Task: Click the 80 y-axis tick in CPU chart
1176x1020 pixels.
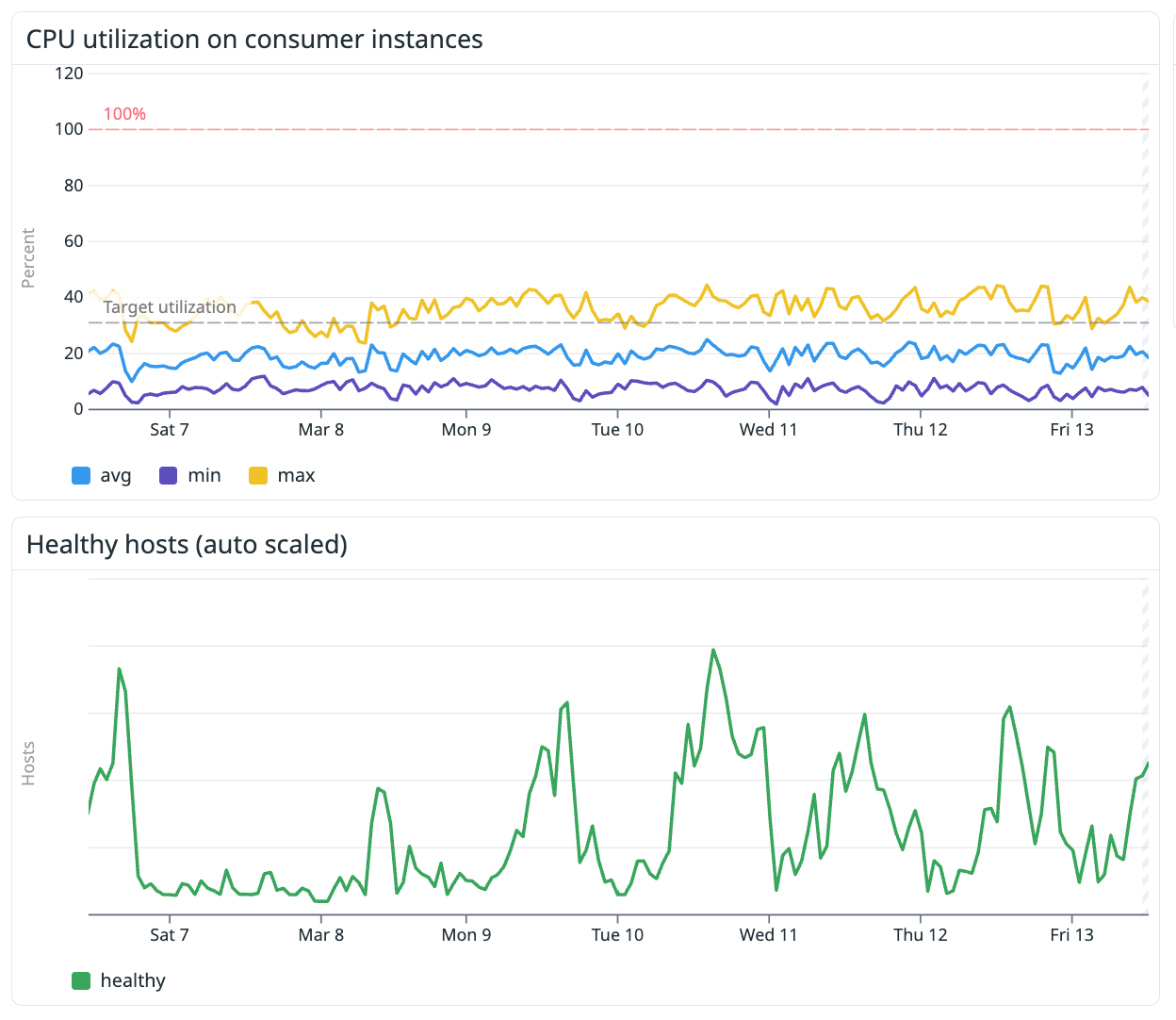Action: 73,186
